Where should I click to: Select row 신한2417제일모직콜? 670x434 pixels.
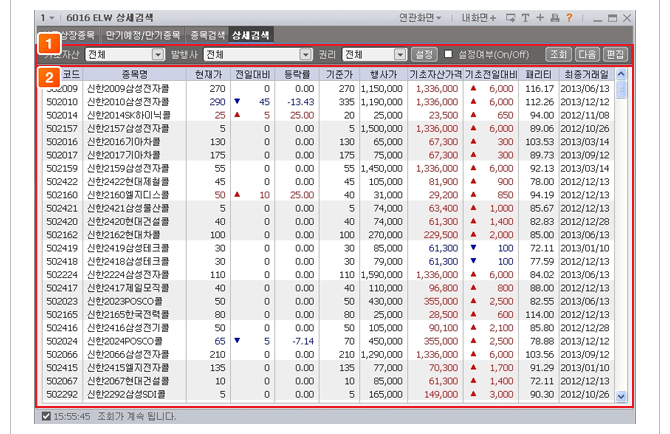(x=328, y=288)
